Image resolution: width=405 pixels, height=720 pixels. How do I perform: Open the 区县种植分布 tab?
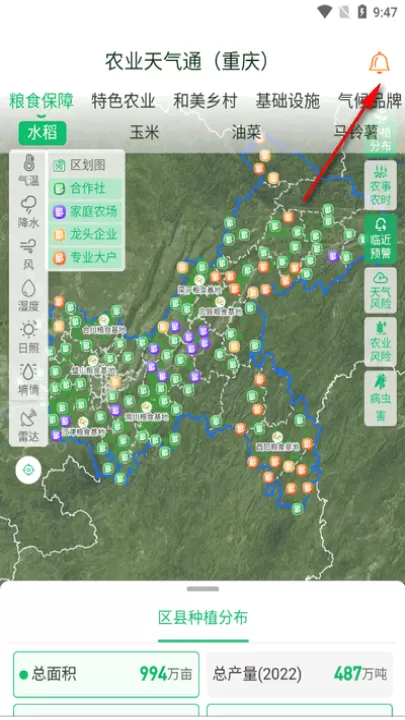coord(203,618)
